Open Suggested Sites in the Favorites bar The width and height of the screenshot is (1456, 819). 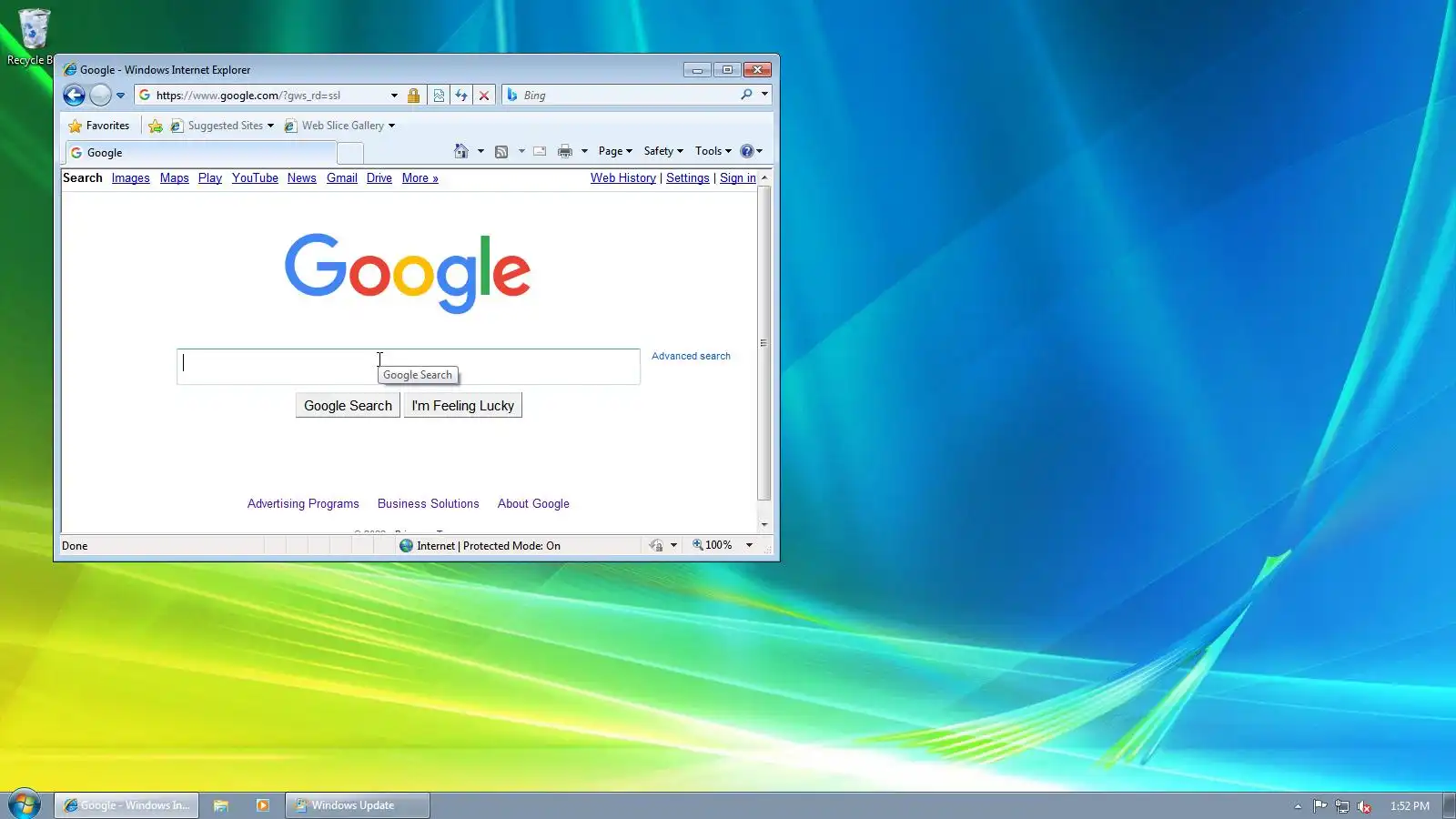click(222, 126)
